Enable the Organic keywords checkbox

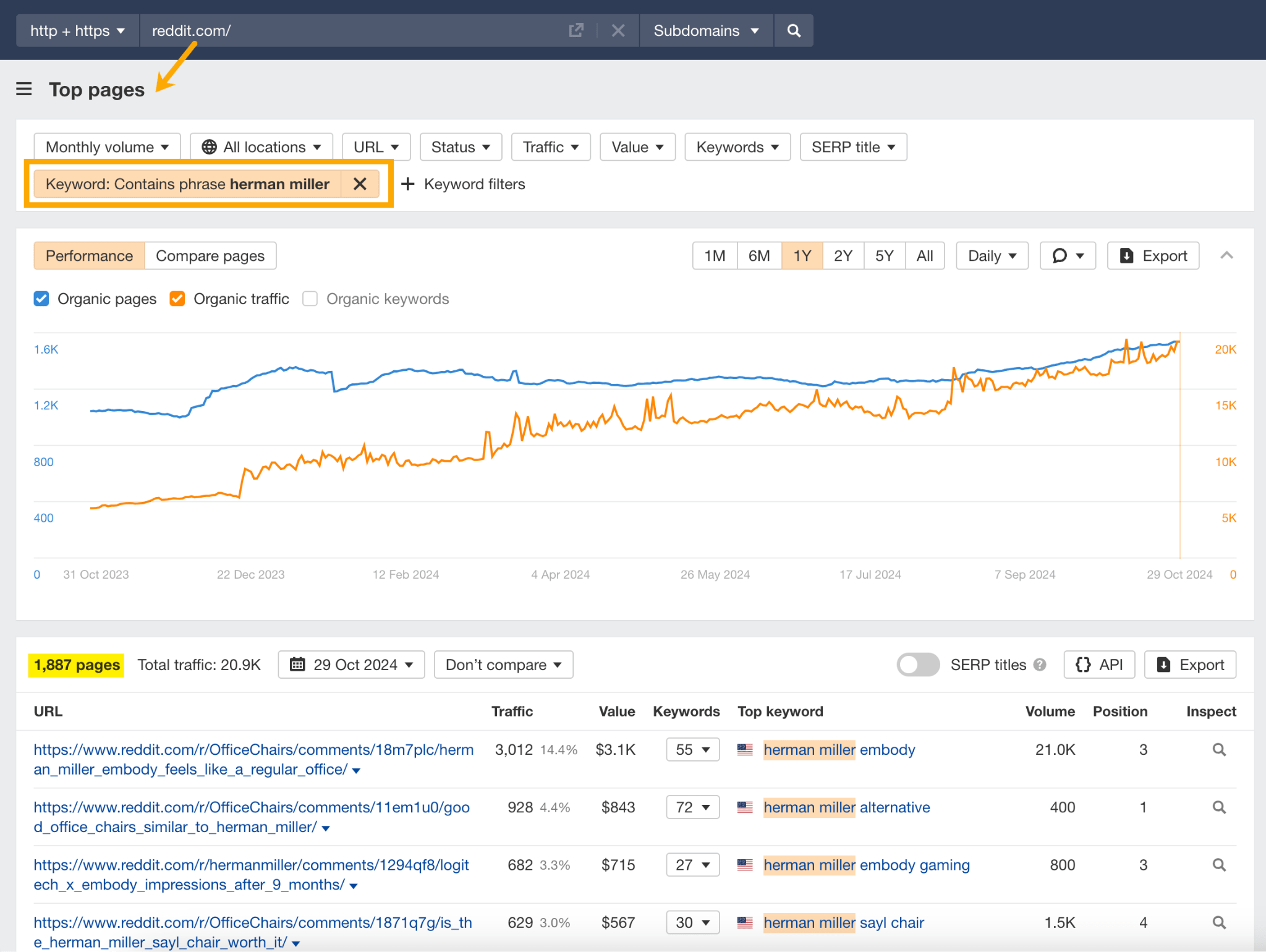pyautogui.click(x=310, y=299)
